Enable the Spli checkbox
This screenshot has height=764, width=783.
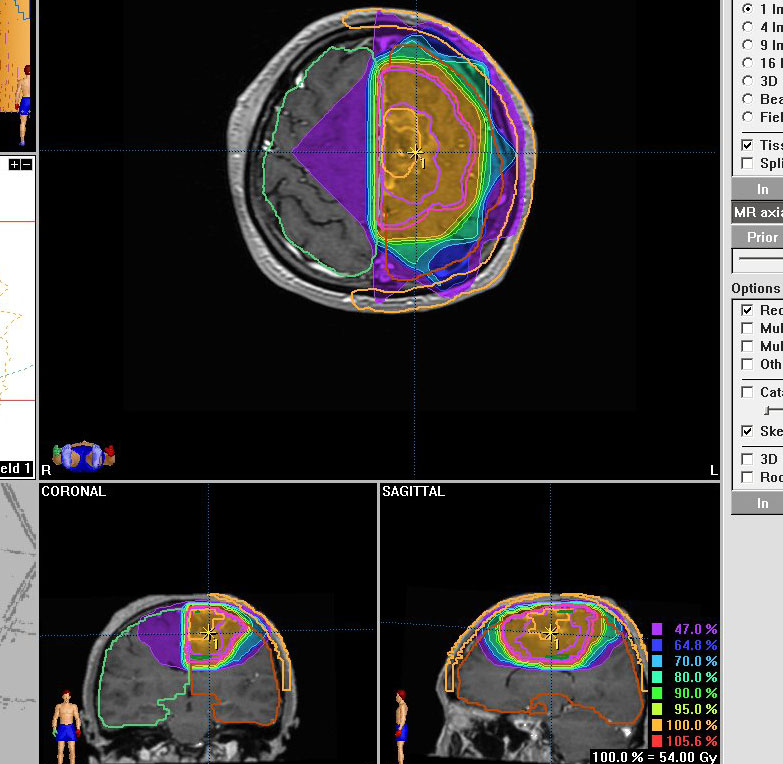(747, 163)
